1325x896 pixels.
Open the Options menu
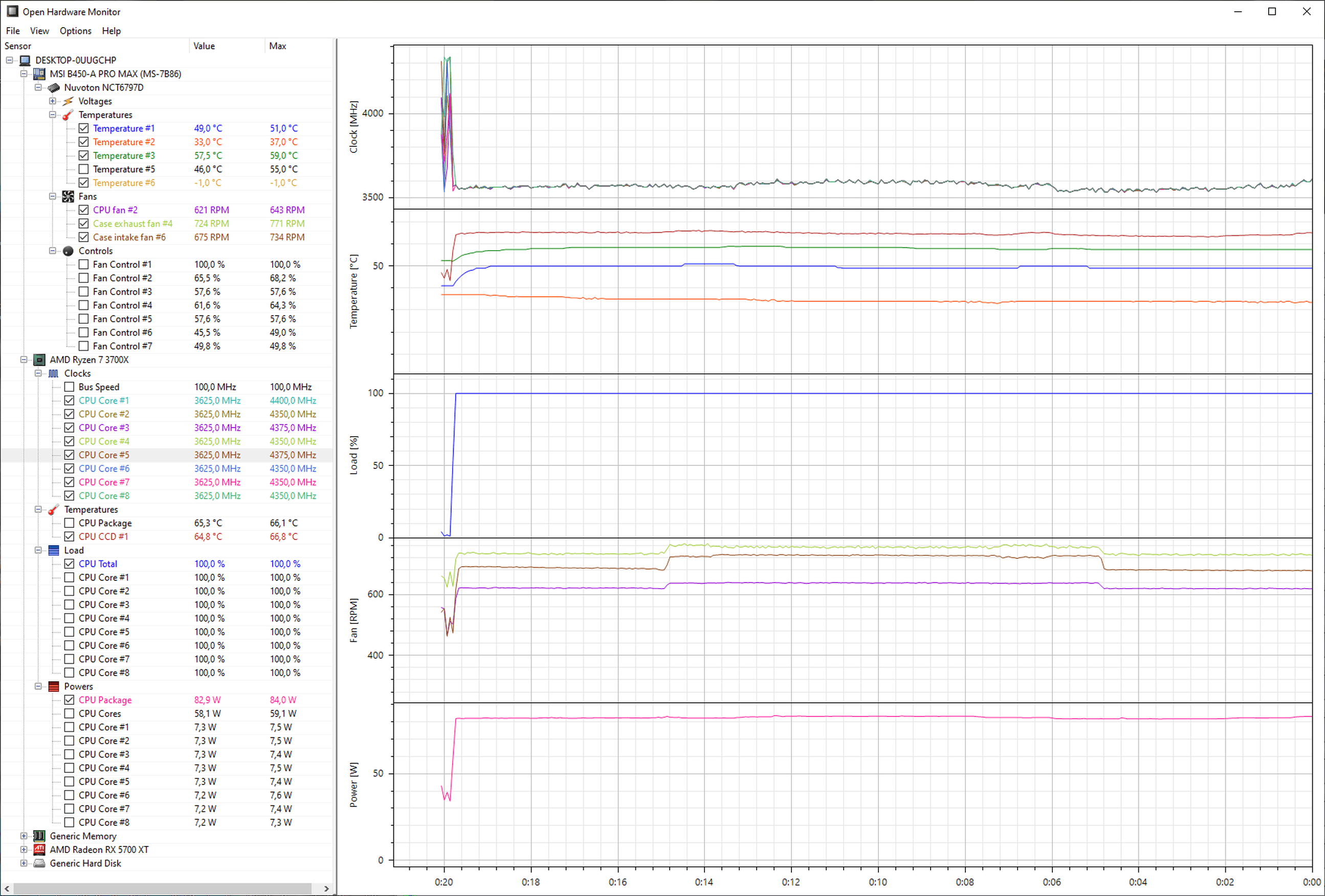pos(75,31)
